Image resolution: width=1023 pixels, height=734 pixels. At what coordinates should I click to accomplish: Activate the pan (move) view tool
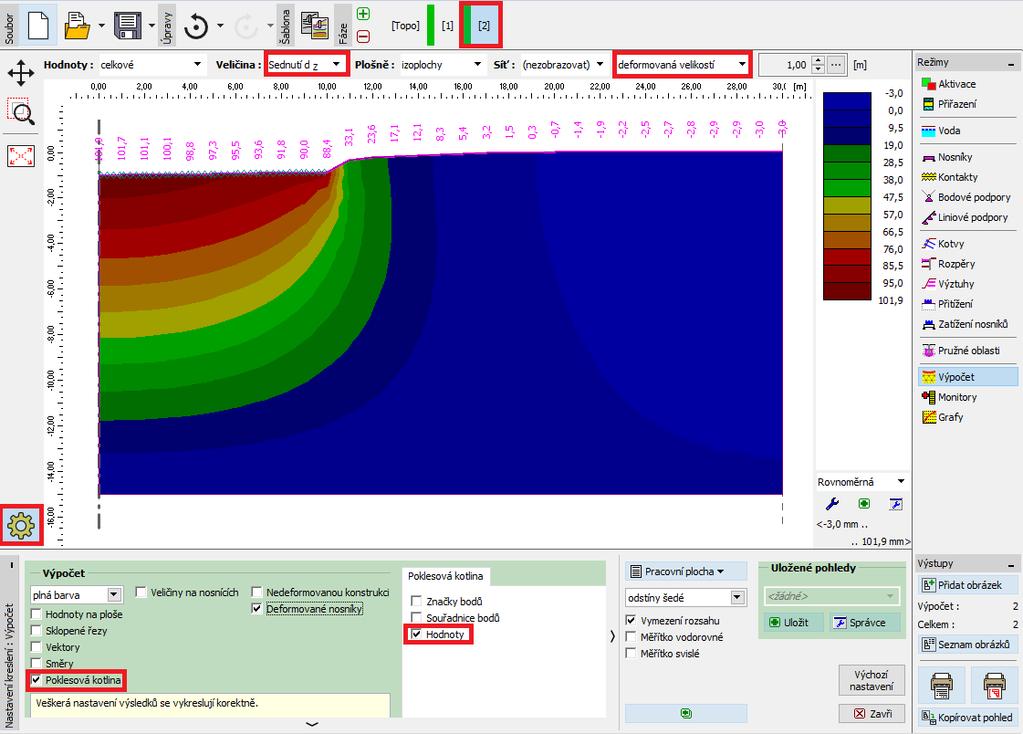click(x=21, y=72)
